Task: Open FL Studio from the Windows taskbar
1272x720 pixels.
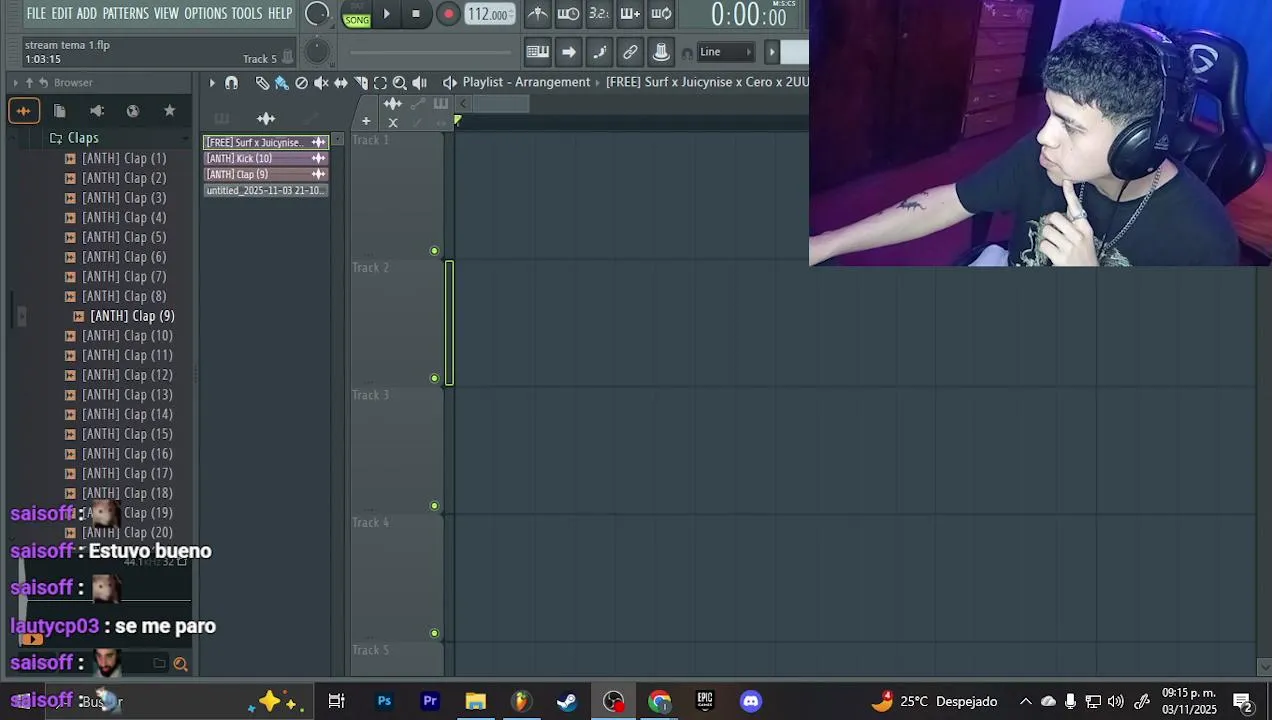Action: tap(521, 701)
